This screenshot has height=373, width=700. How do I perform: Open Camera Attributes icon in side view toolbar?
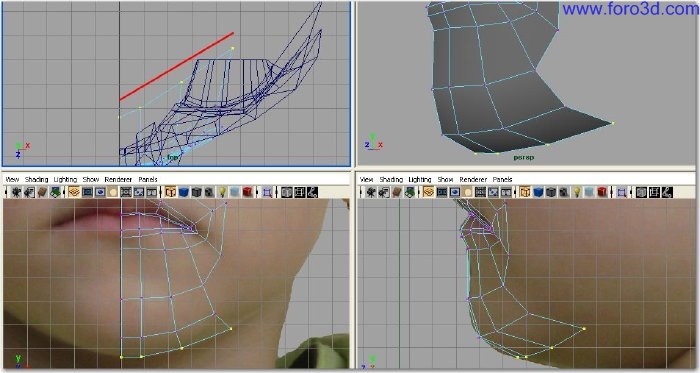pos(384,192)
